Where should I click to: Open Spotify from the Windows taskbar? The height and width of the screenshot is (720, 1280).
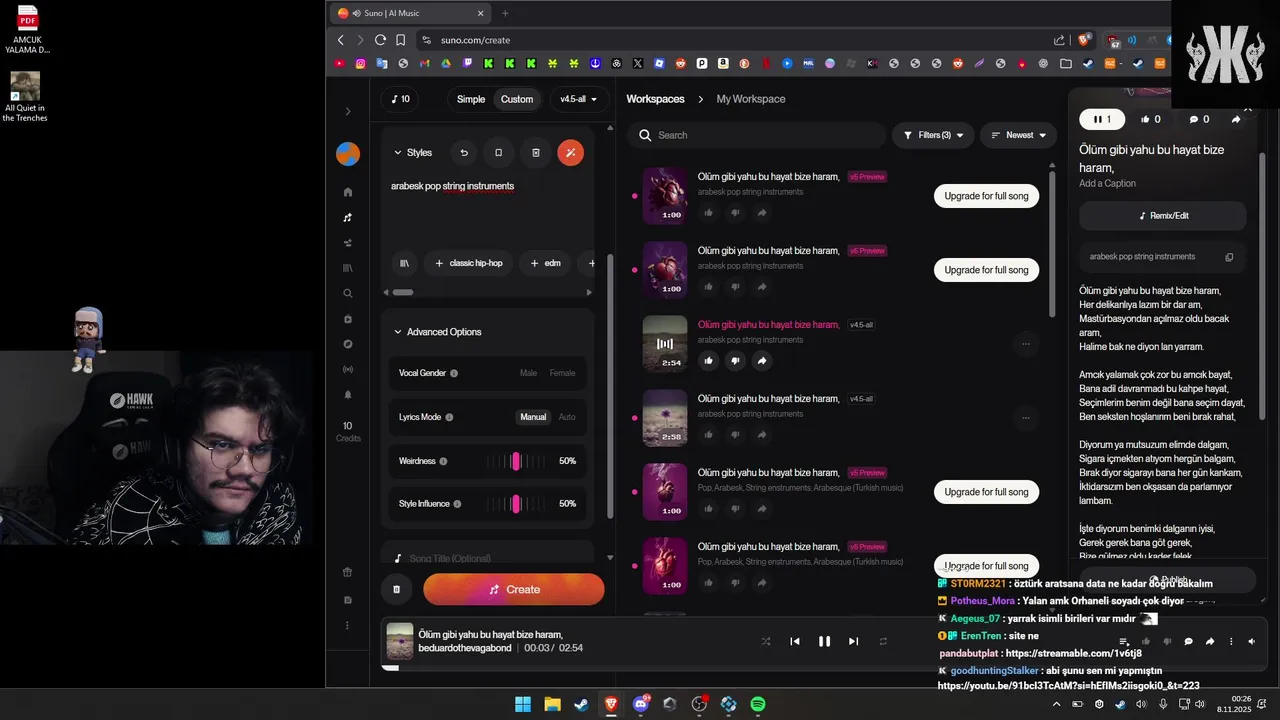click(758, 704)
